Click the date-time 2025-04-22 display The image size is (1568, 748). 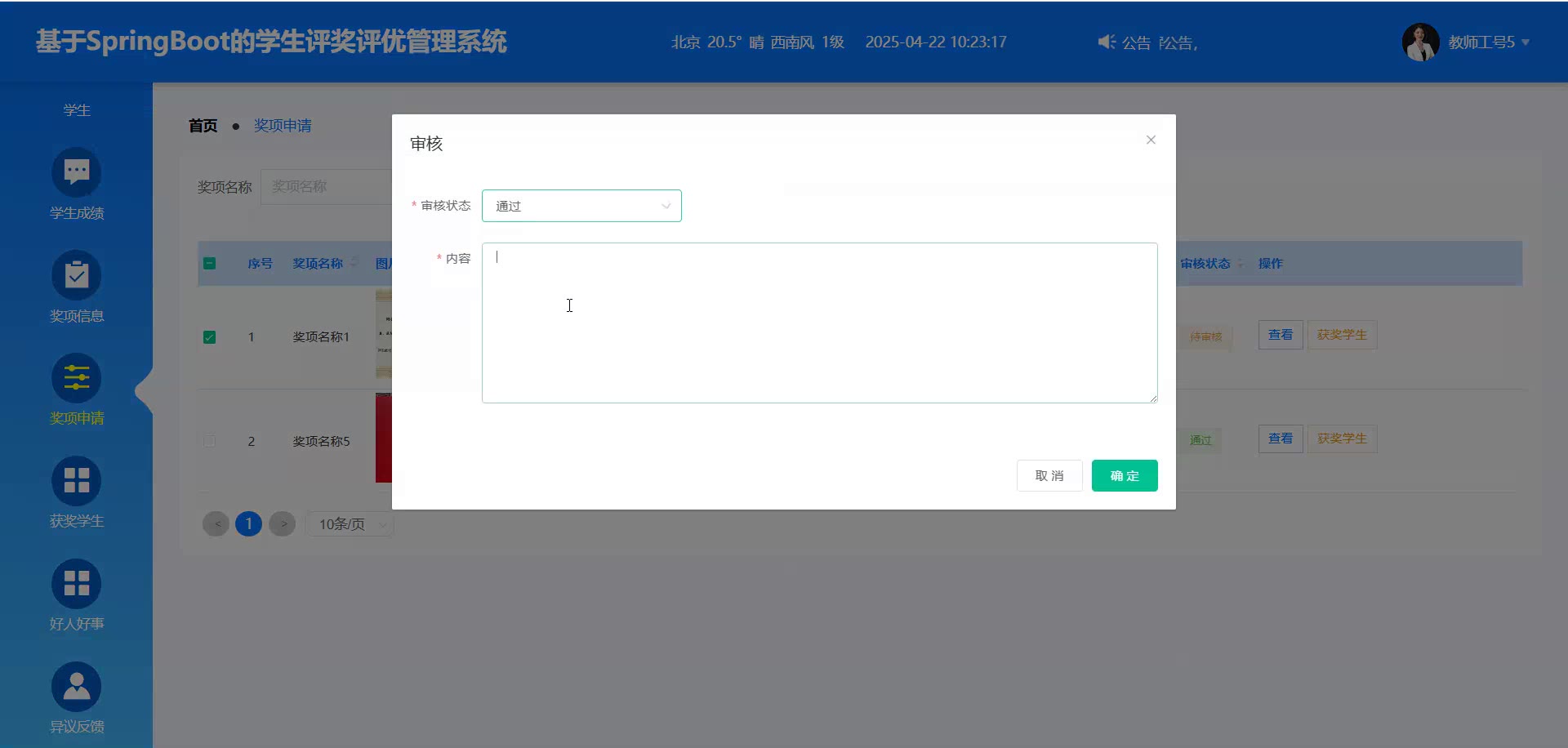coord(936,42)
